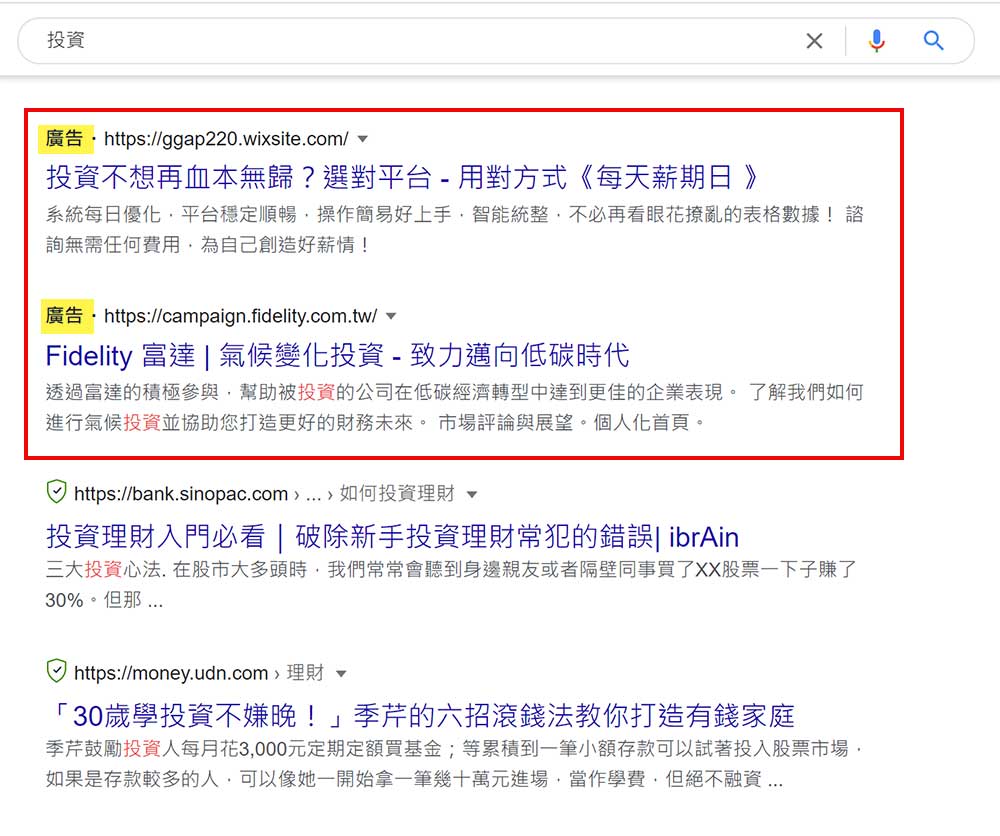Open the ad titled 投資不想再血本無歸？選對平台
This screenshot has height=836, width=1000.
[402, 177]
